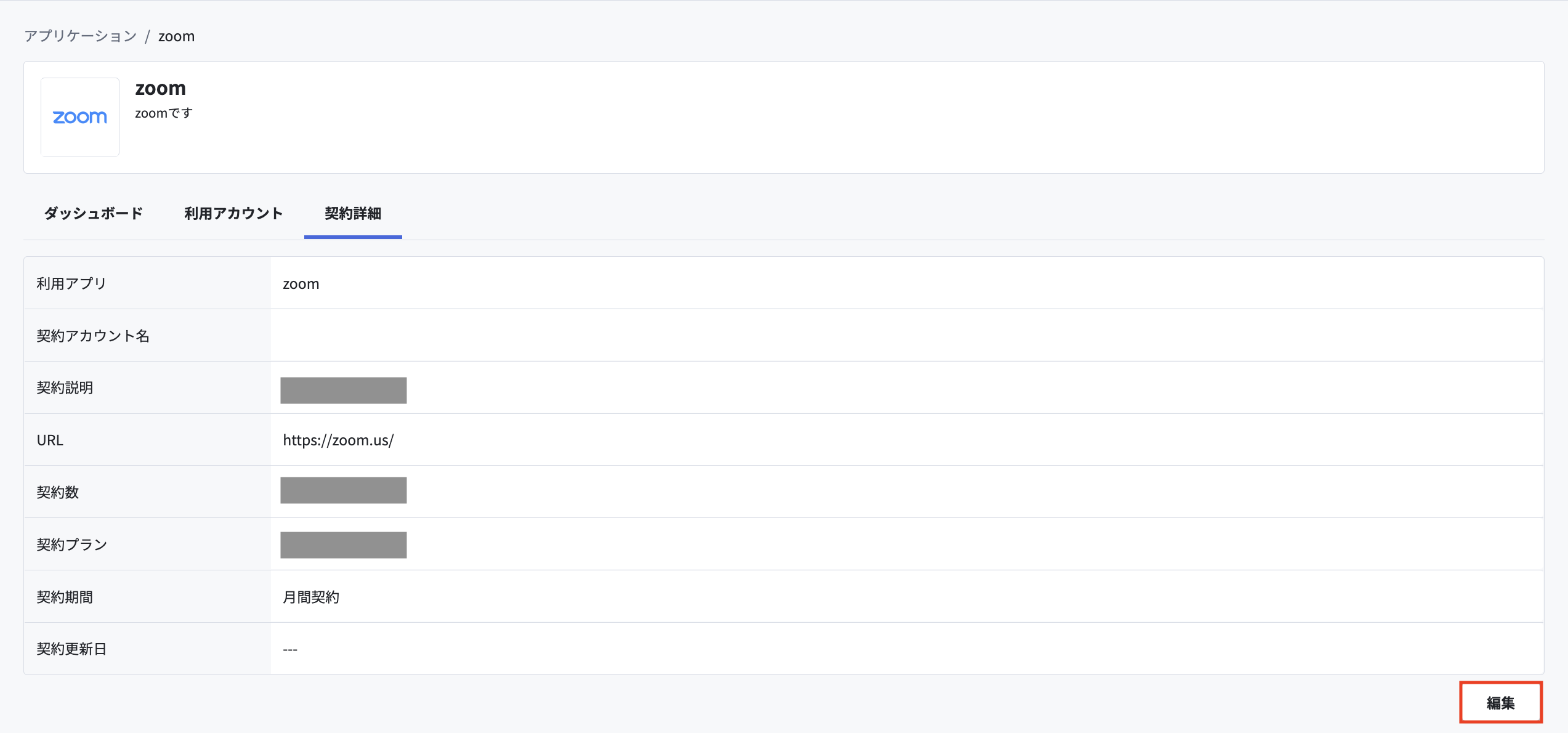Click the redacted 契約プラン value

(x=344, y=545)
